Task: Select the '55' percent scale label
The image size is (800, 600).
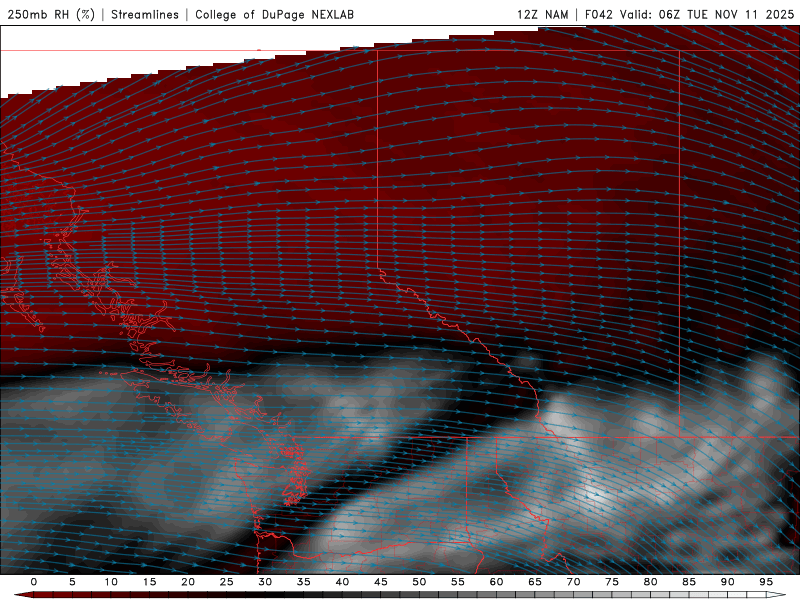Action: coord(458,582)
